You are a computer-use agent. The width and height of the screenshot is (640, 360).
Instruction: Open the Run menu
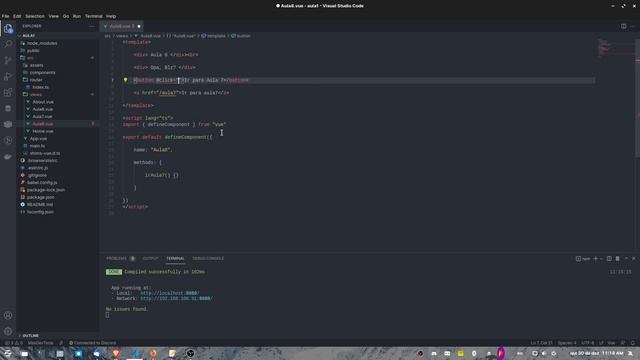(77, 16)
